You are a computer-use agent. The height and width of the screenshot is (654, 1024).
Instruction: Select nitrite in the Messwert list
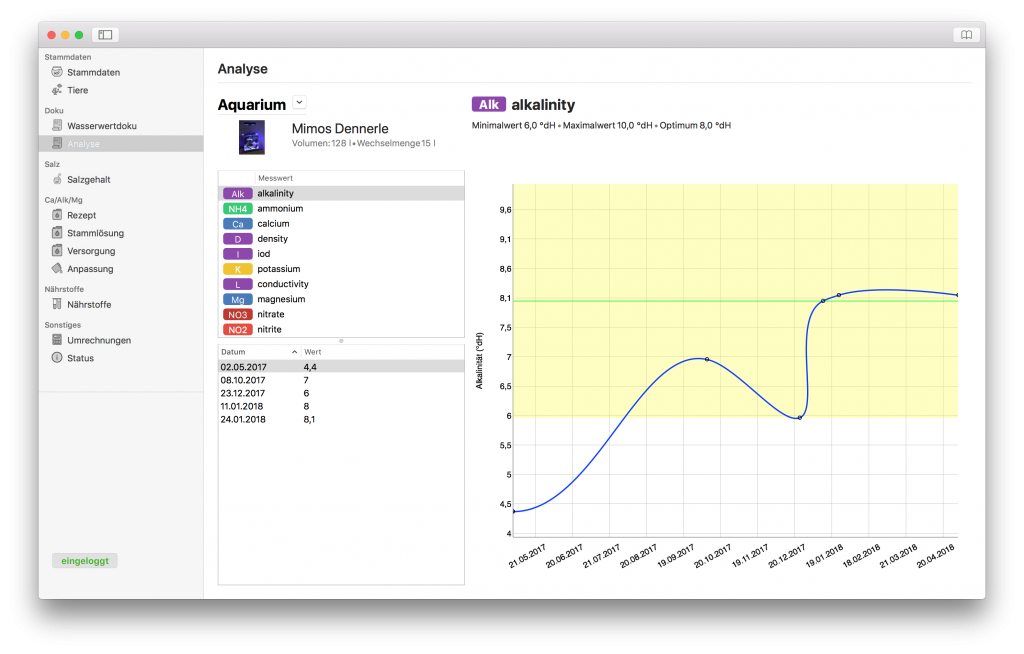click(341, 329)
